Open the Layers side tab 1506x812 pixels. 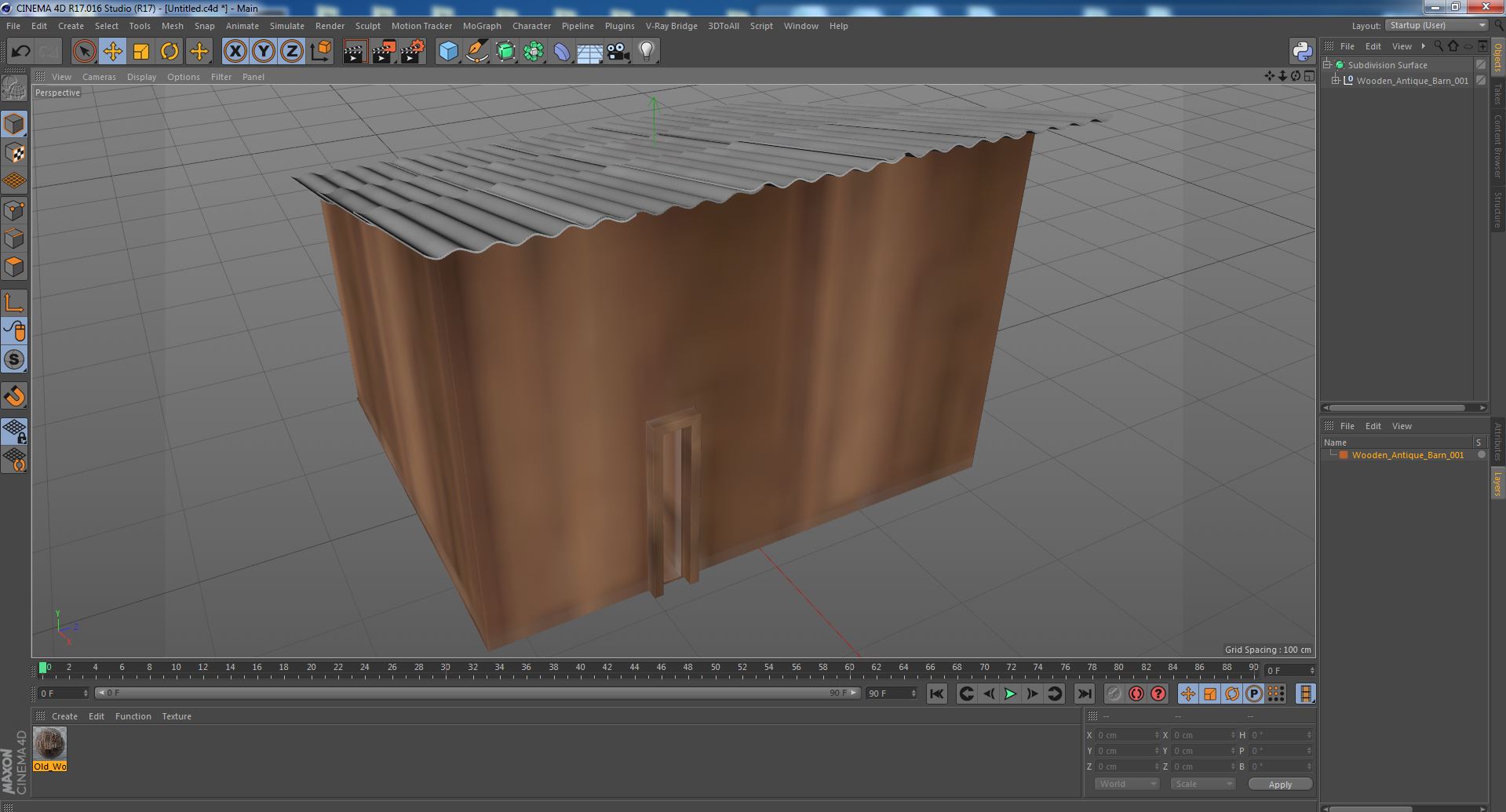point(1498,483)
